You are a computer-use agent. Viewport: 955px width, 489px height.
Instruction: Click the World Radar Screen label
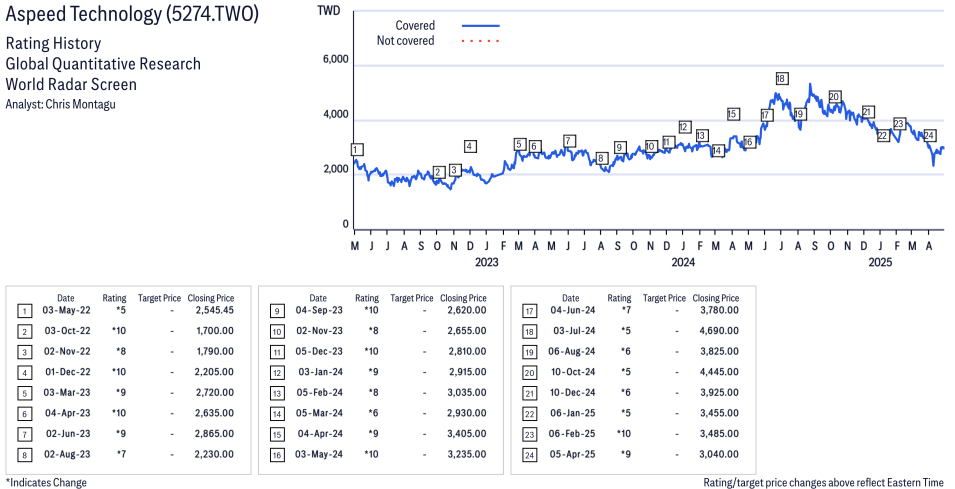pos(71,84)
